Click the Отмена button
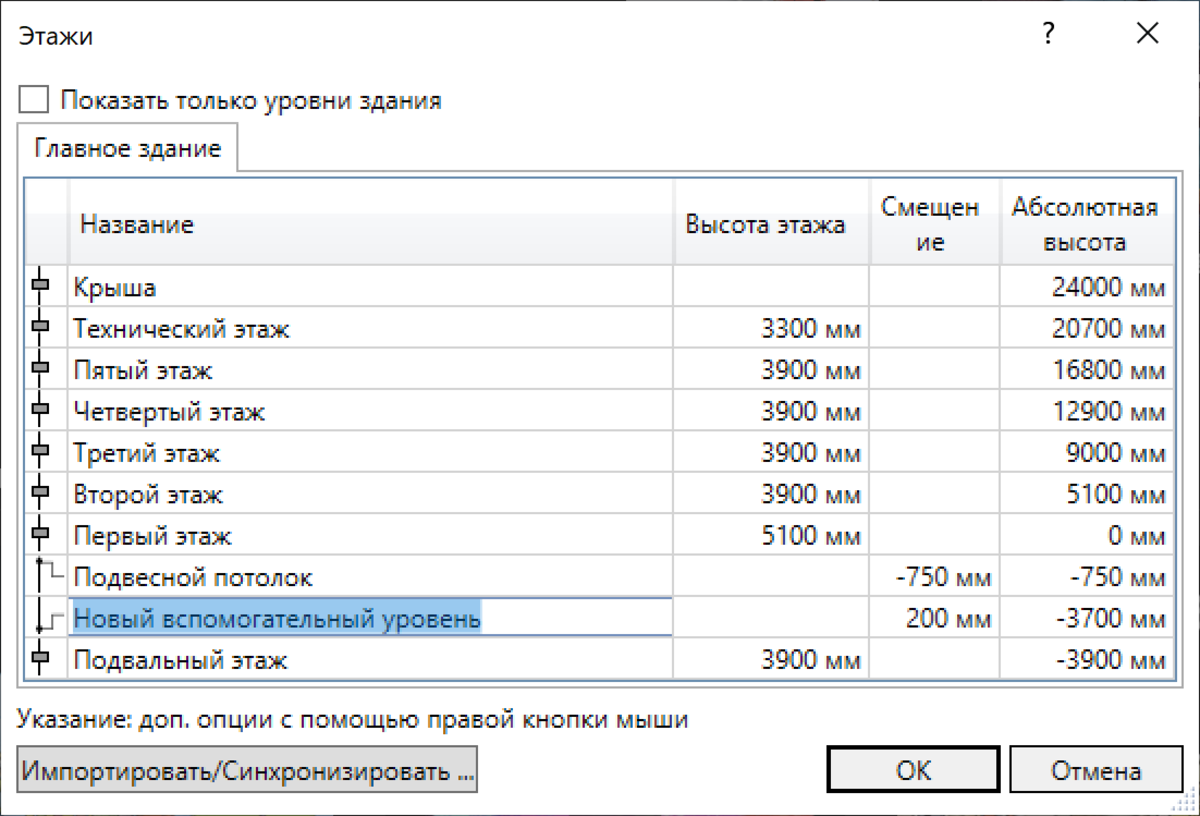The image size is (1200, 816). coord(1096,771)
